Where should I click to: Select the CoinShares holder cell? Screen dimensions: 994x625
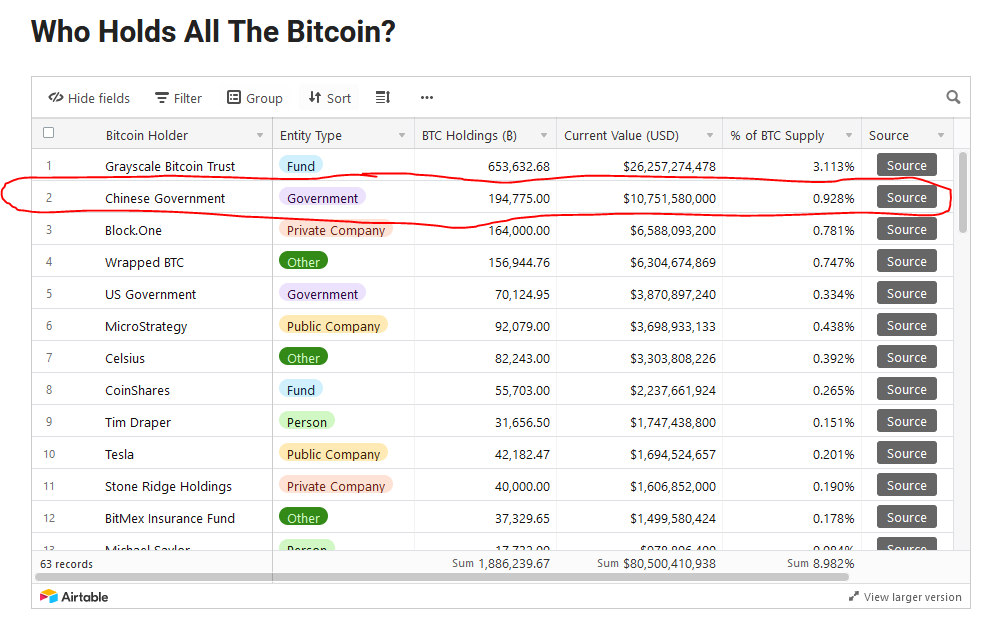click(x=138, y=390)
